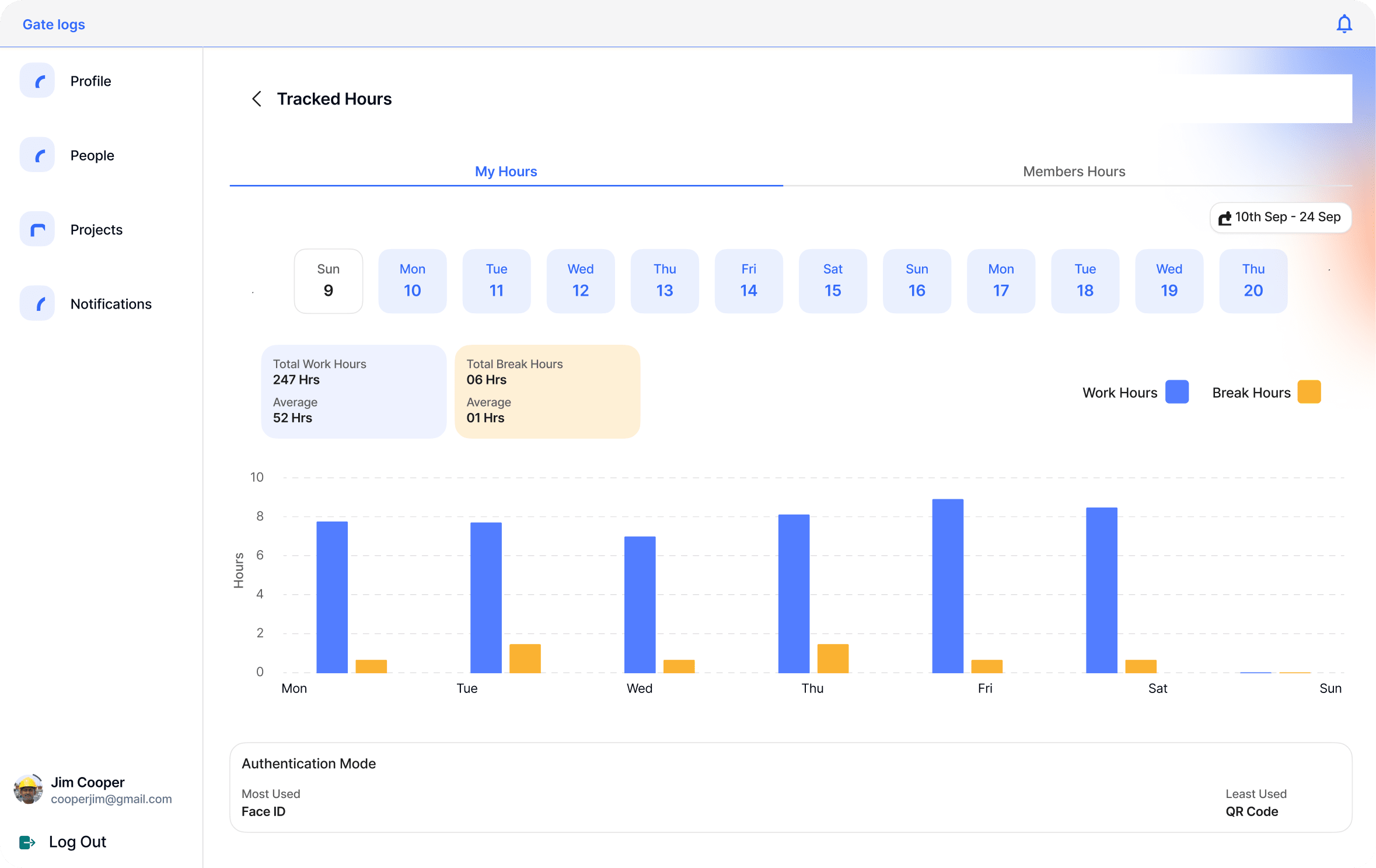This screenshot has height=868, width=1376.
Task: Open Jim Cooper's profile avatar
Action: click(27, 789)
